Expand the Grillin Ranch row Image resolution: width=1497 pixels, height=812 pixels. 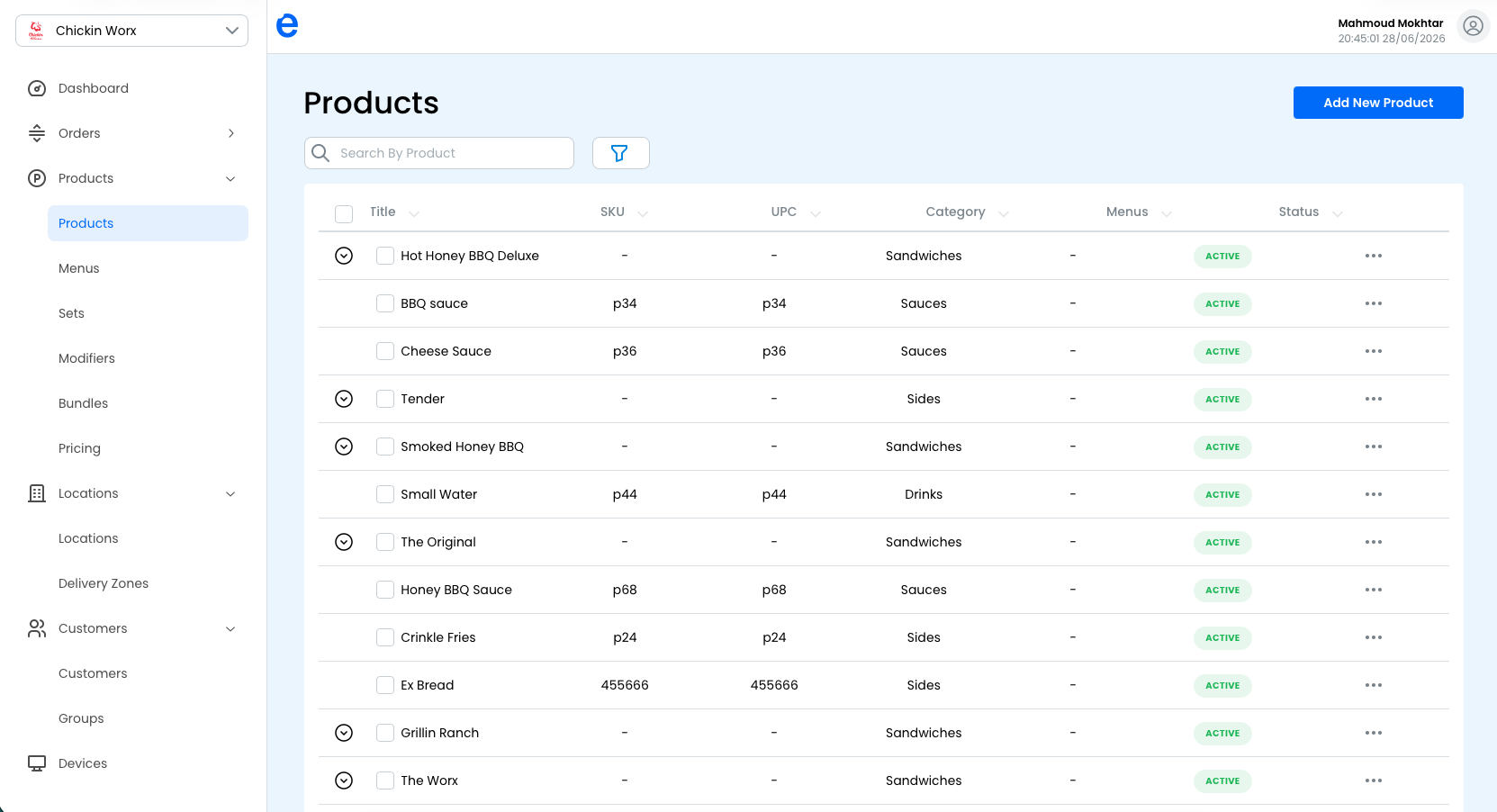coord(344,733)
